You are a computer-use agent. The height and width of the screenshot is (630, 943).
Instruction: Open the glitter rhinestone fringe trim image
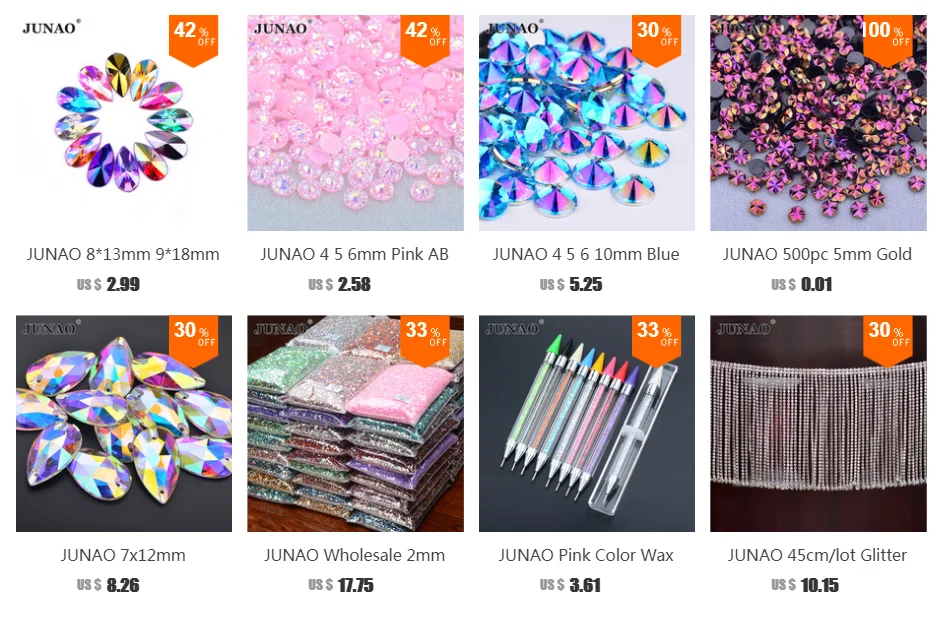(x=818, y=423)
